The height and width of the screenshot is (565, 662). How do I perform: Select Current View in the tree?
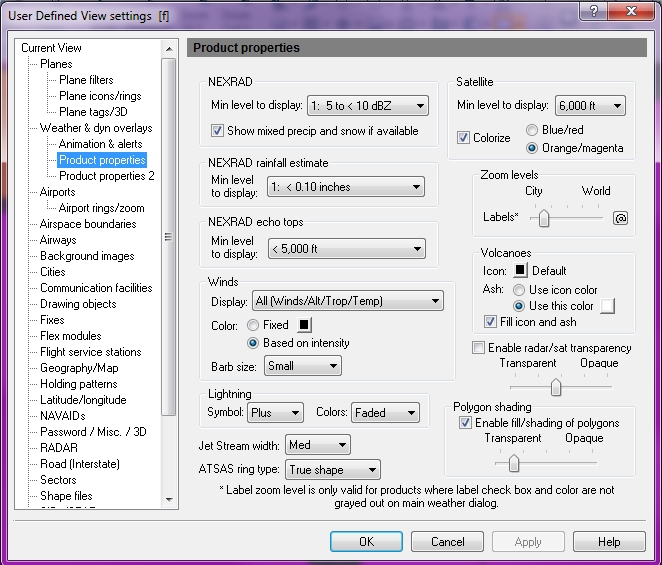tap(51, 48)
